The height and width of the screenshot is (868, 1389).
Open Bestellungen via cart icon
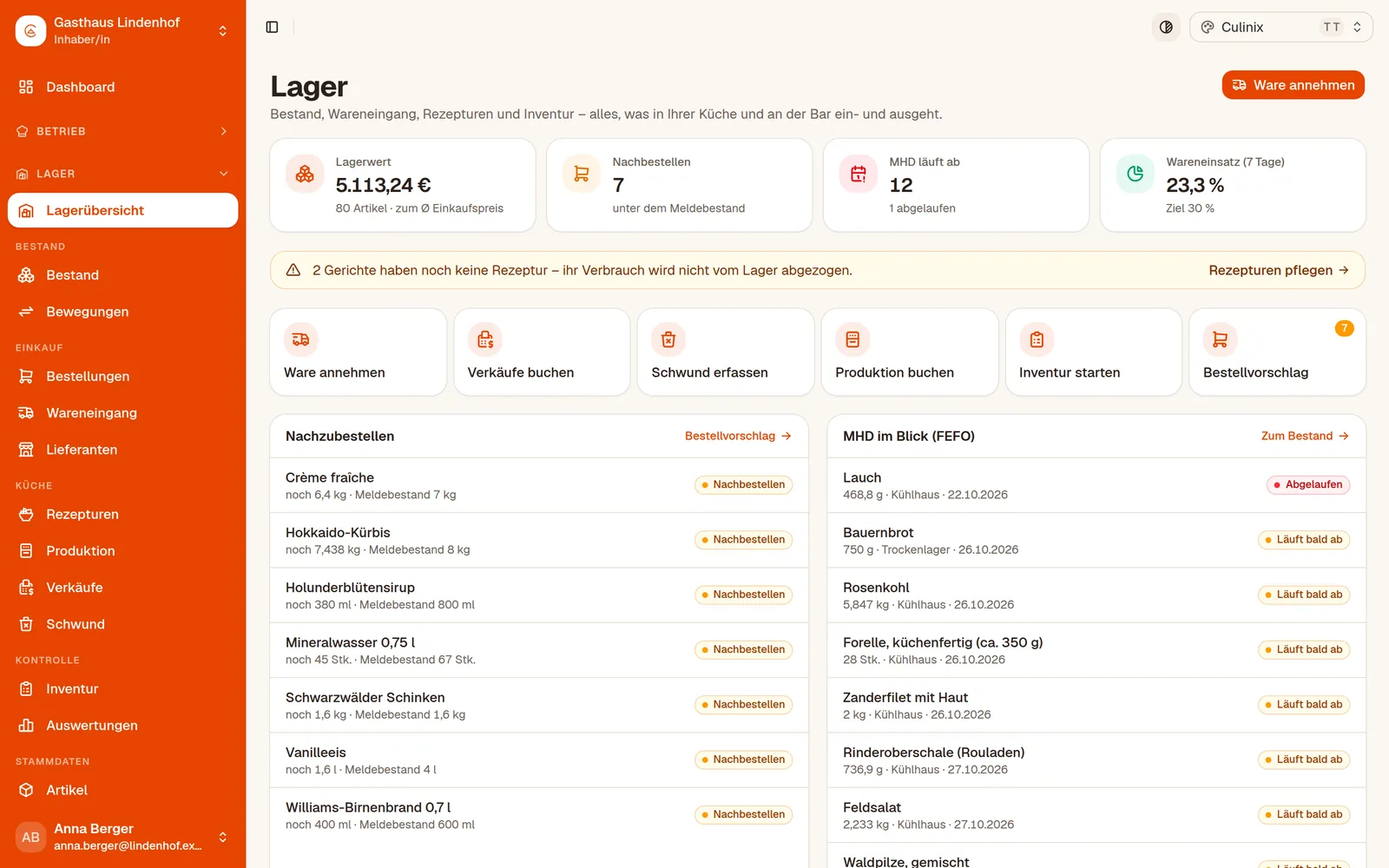click(26, 376)
